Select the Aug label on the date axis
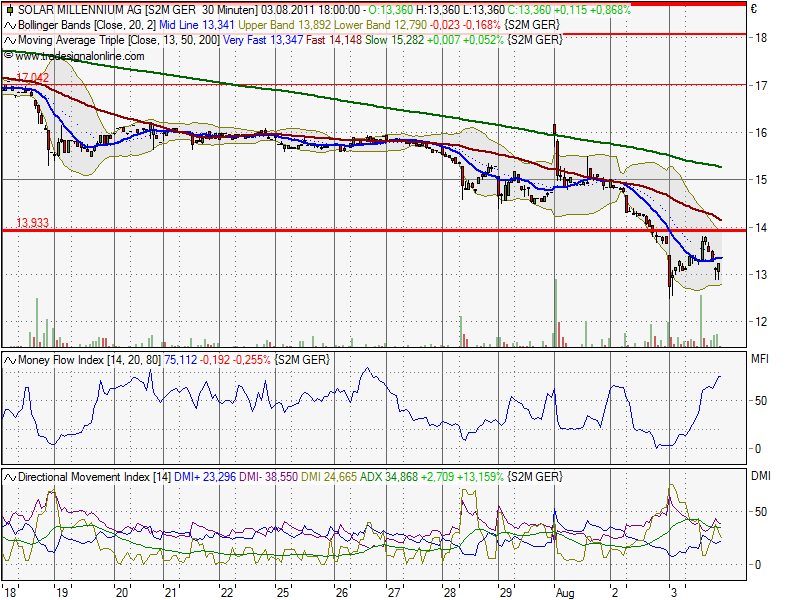 [x=566, y=592]
